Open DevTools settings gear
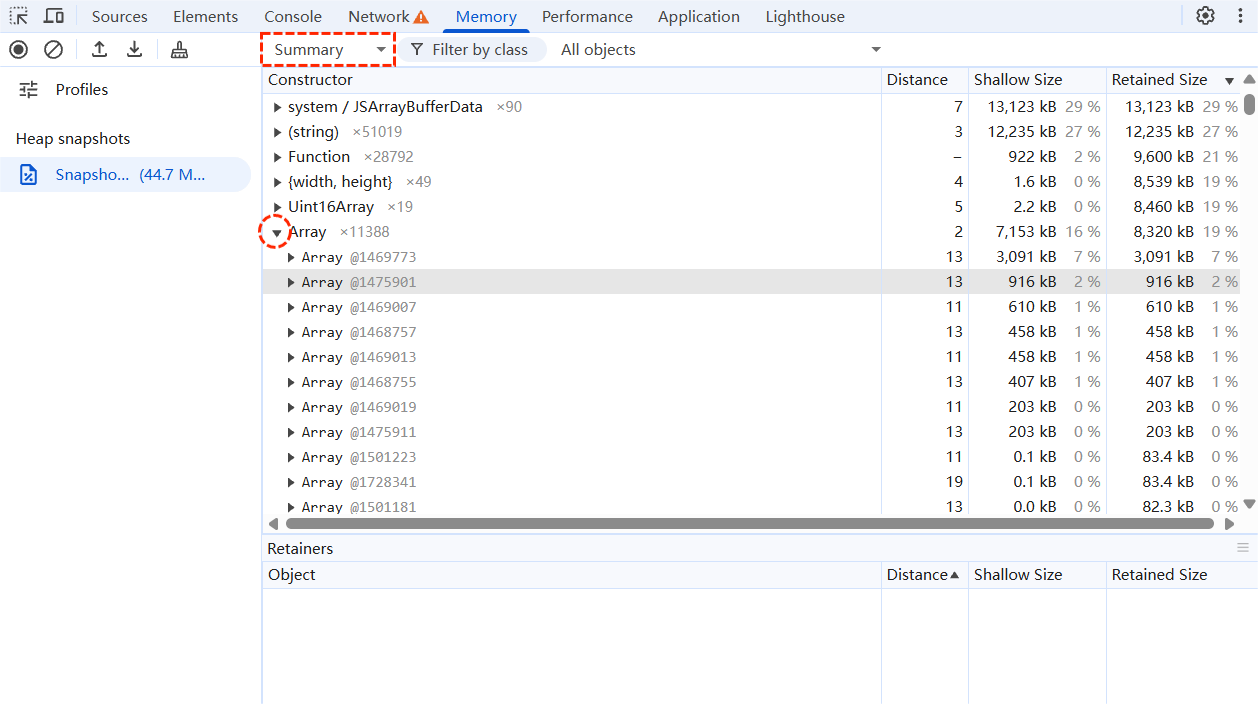This screenshot has height=704, width=1258. click(1205, 16)
